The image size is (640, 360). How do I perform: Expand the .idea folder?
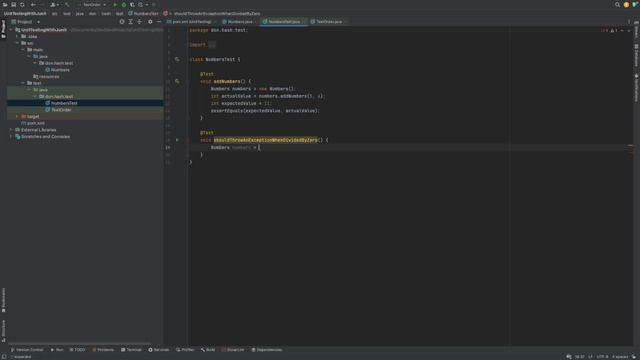(17, 36)
